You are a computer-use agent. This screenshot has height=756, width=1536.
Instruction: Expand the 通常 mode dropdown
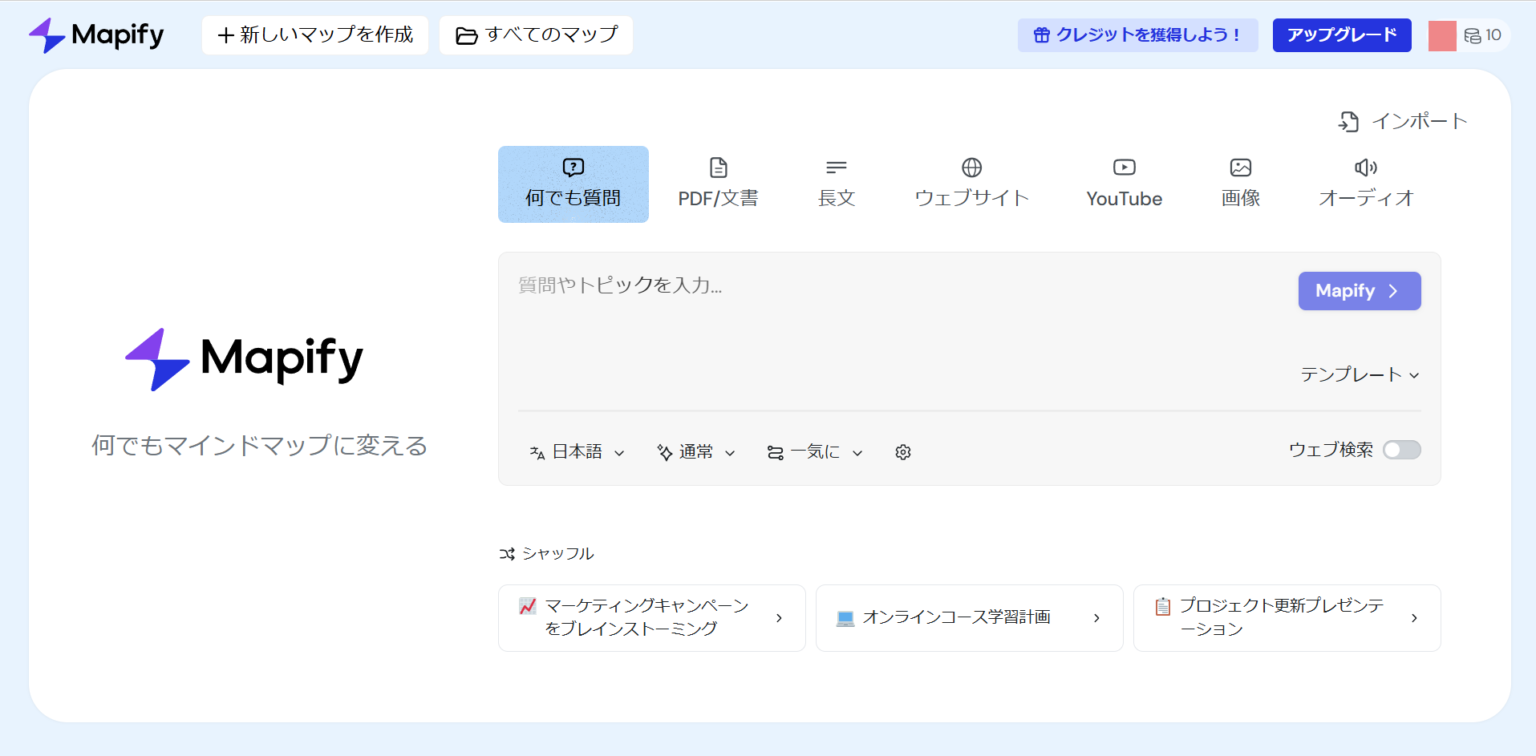tap(695, 451)
